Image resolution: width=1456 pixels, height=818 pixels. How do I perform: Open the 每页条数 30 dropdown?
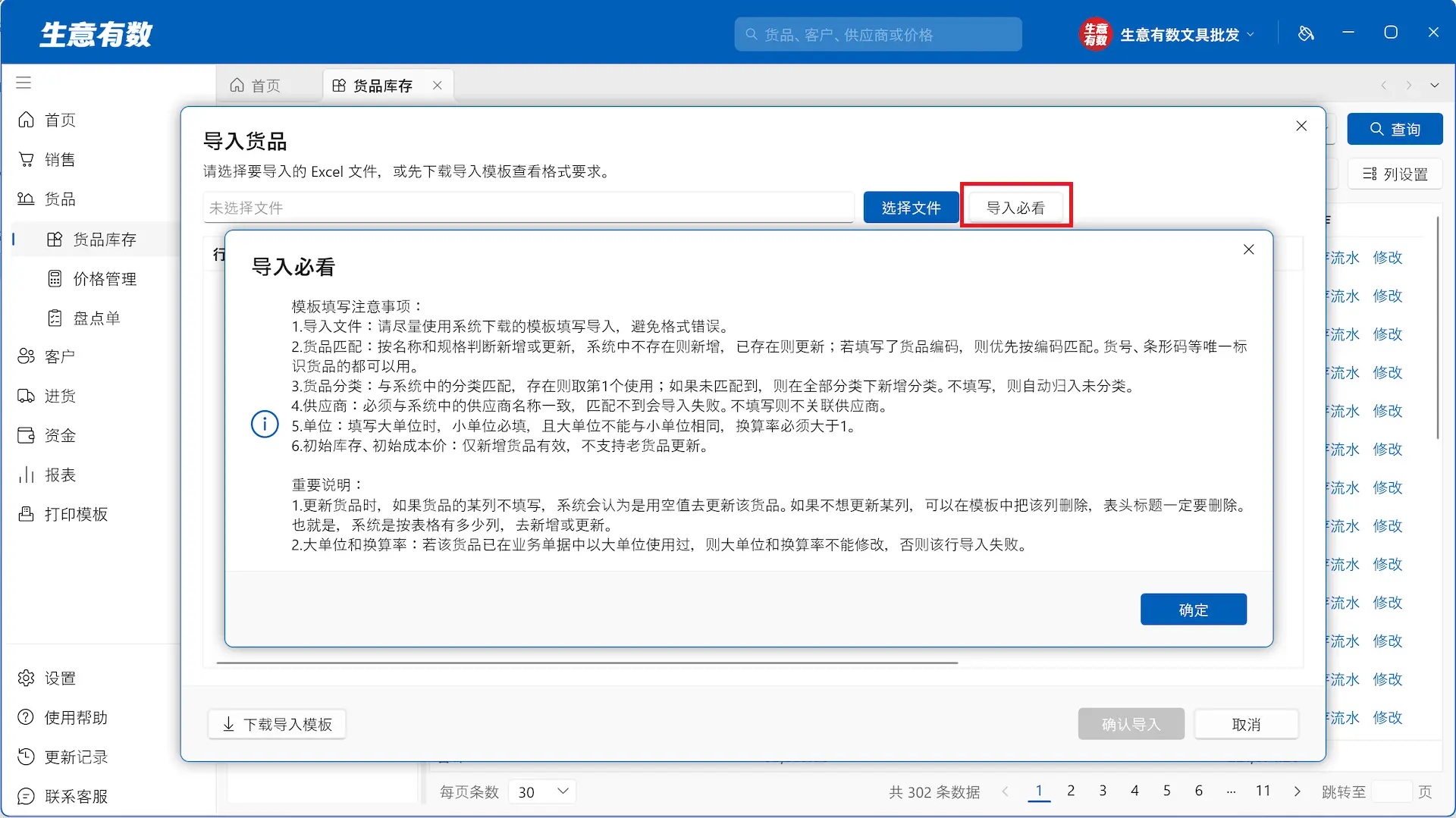click(x=542, y=791)
